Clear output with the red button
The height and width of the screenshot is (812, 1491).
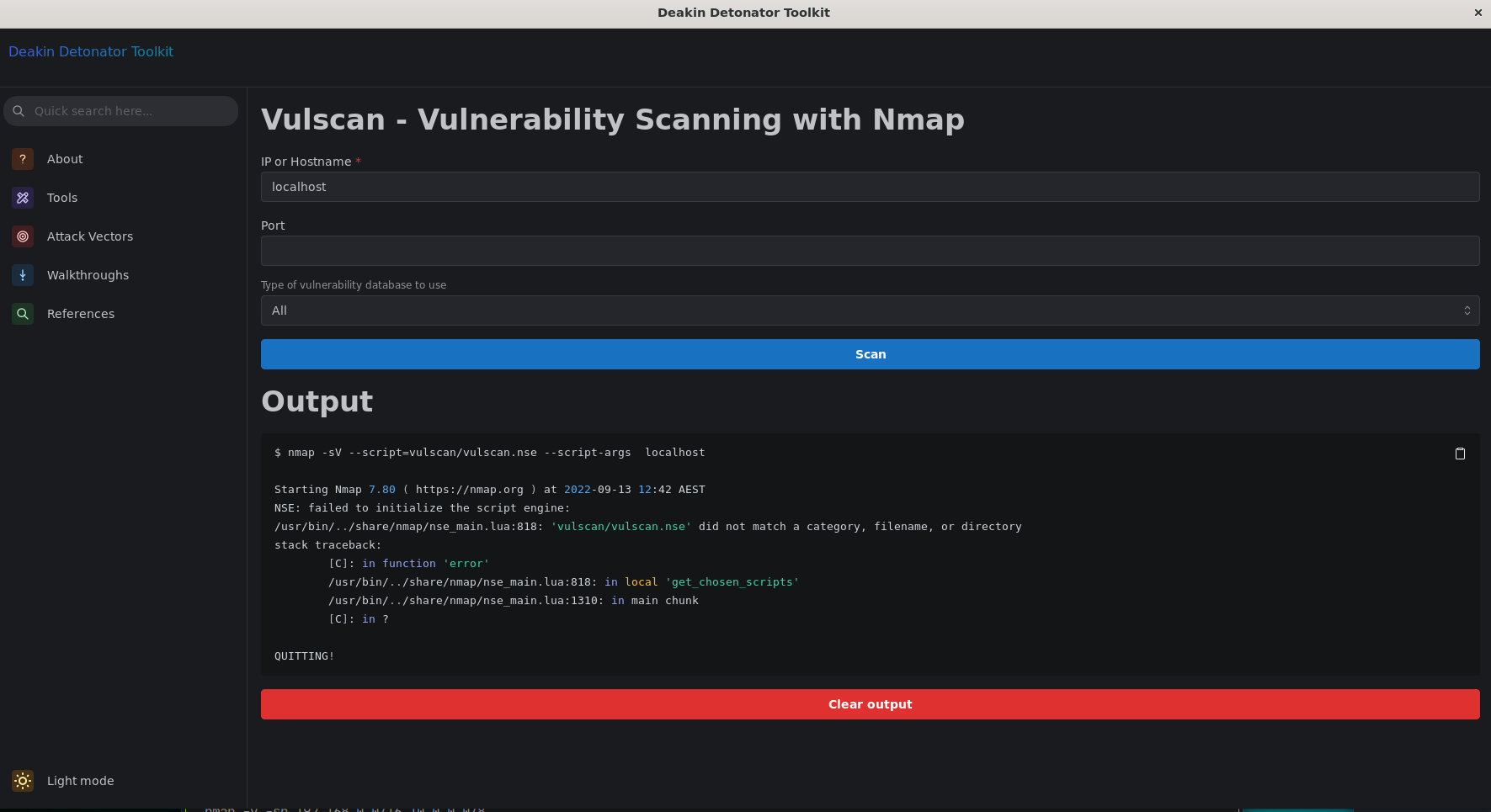(x=870, y=704)
